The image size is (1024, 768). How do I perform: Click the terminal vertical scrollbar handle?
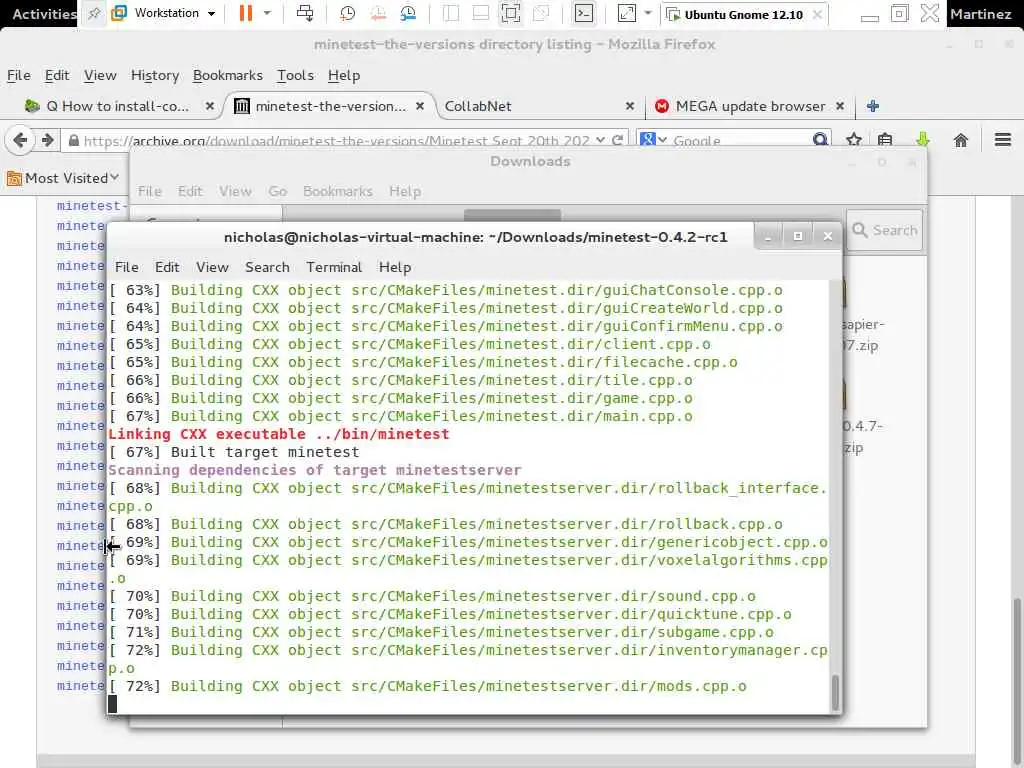pos(835,692)
